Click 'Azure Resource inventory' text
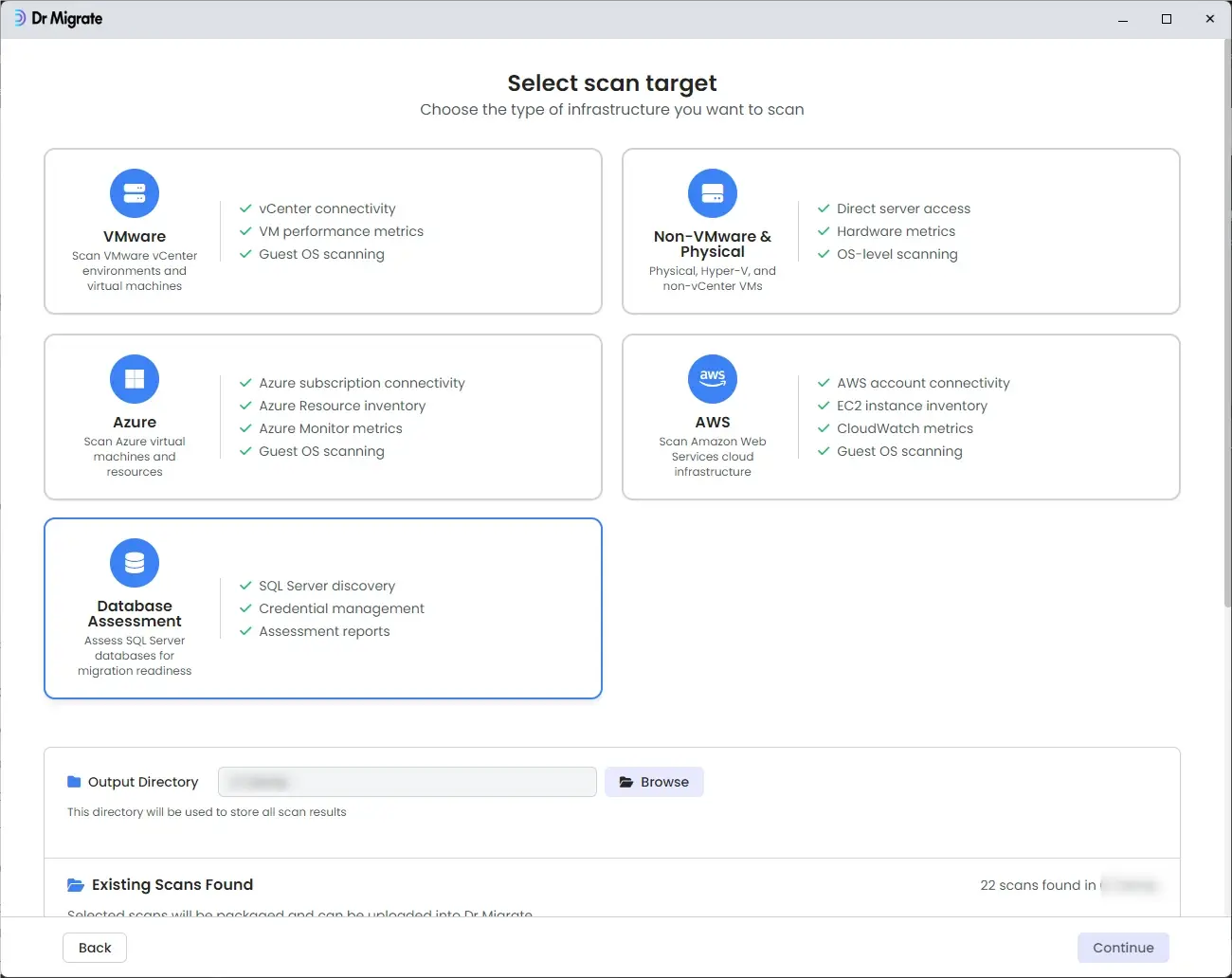Image resolution: width=1232 pixels, height=978 pixels. point(342,406)
